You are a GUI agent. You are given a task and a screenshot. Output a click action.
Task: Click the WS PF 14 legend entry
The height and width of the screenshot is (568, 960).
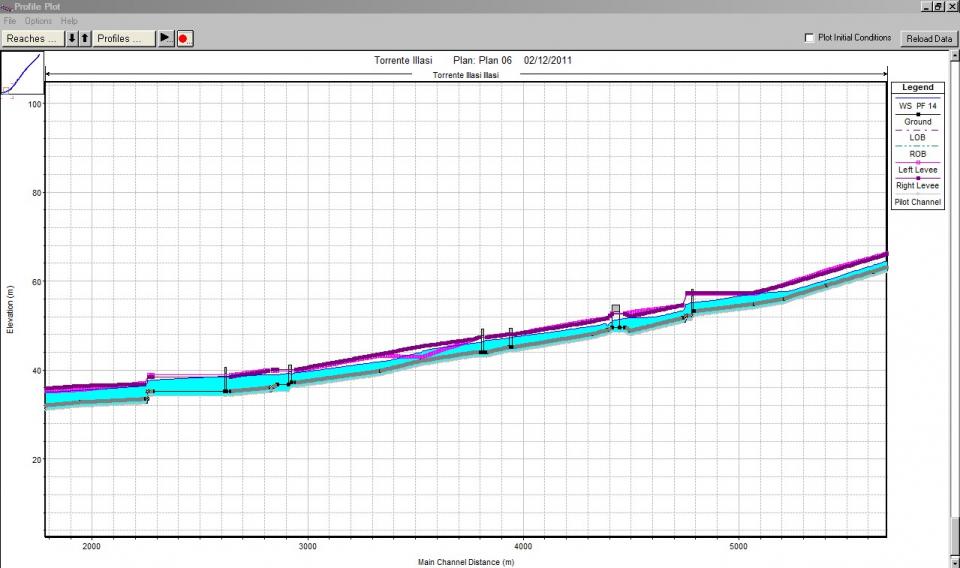(x=918, y=105)
